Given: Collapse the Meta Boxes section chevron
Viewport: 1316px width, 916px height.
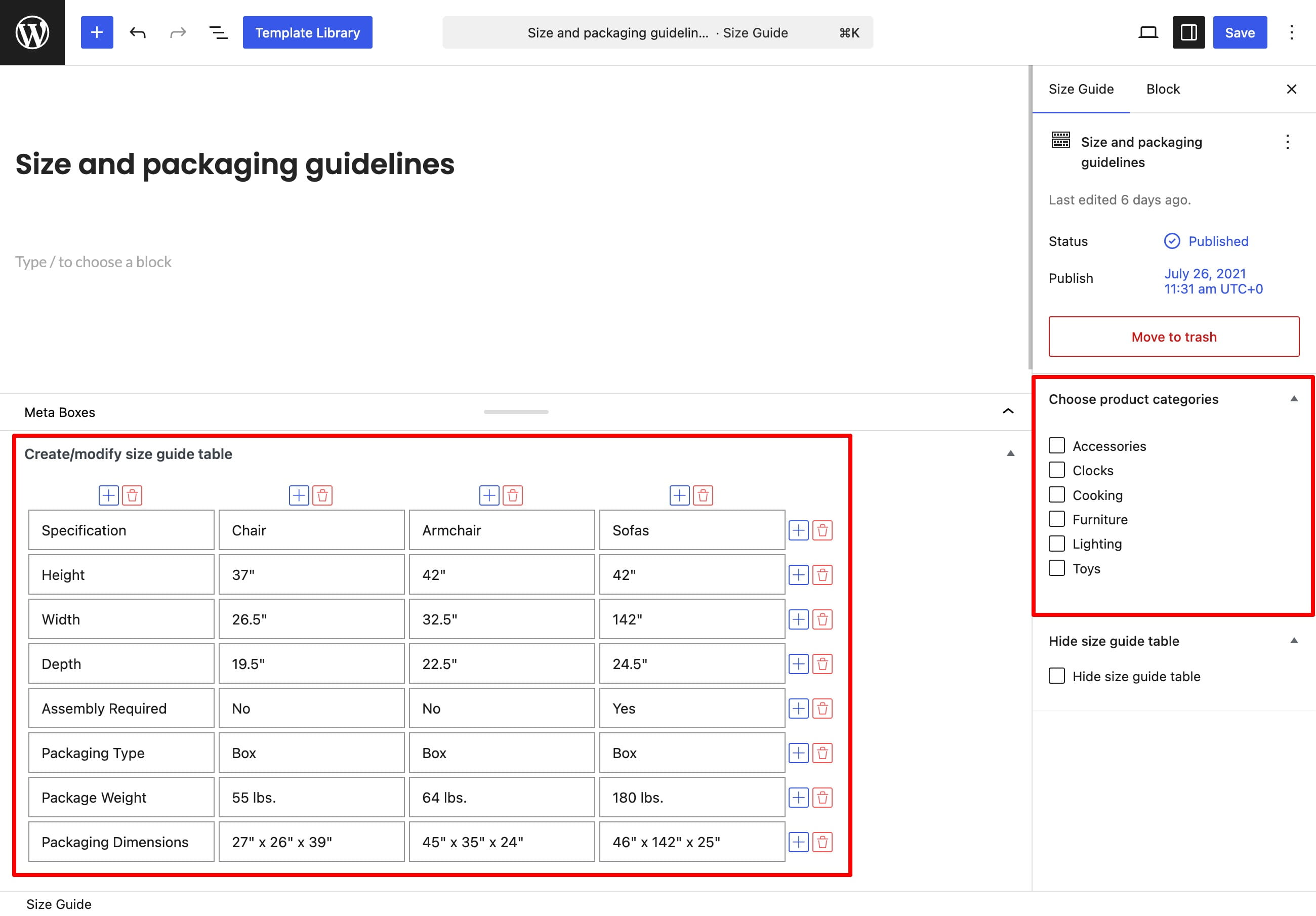Looking at the screenshot, I should click(x=1008, y=411).
